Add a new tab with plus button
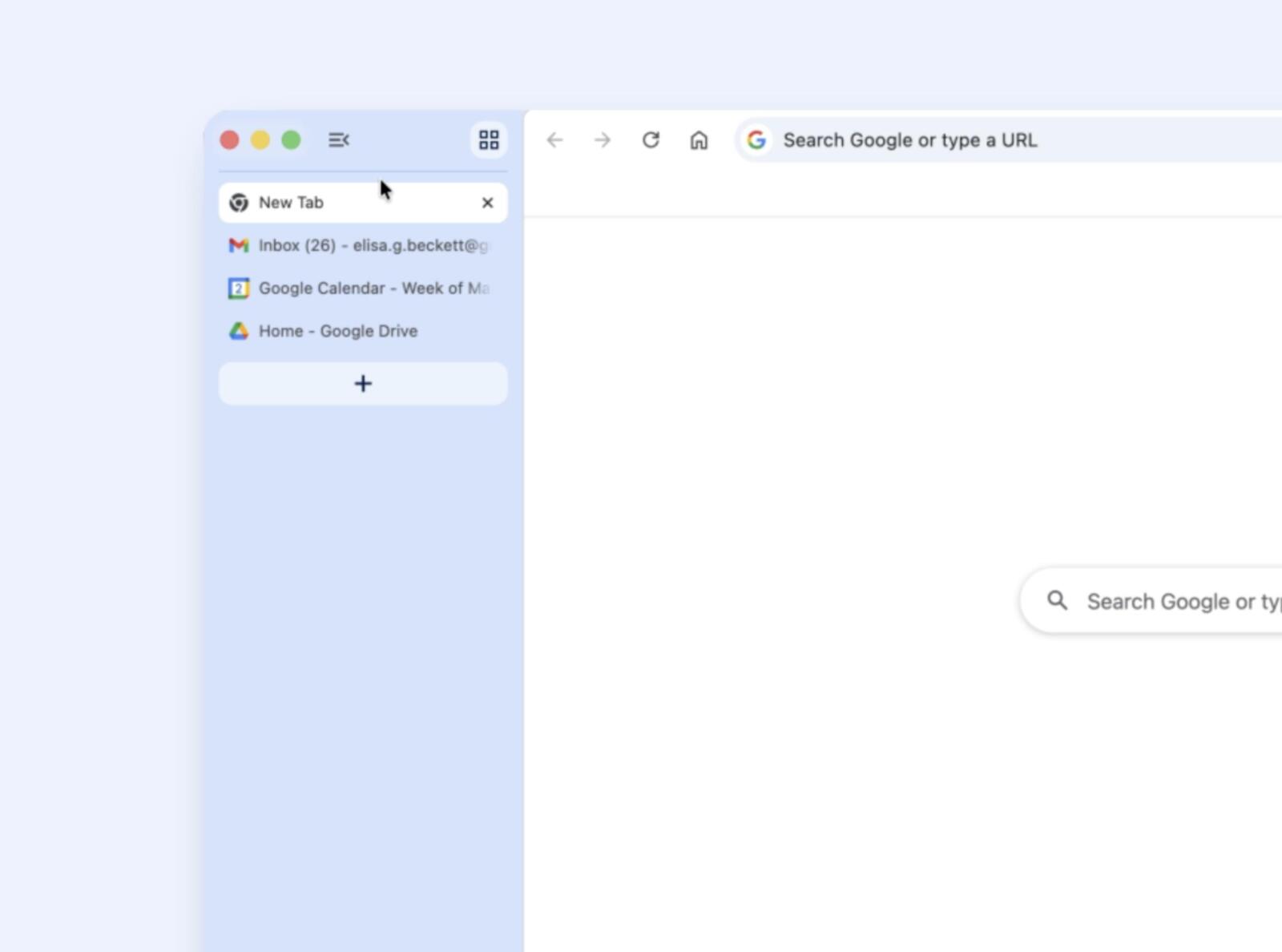 pyautogui.click(x=362, y=383)
